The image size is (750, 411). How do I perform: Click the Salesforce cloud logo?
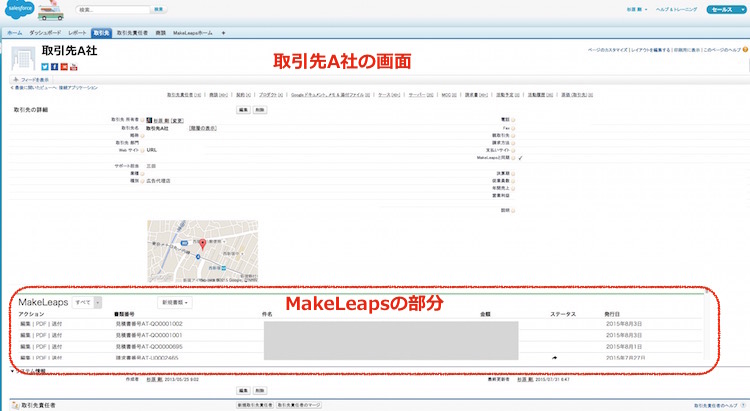point(19,9)
